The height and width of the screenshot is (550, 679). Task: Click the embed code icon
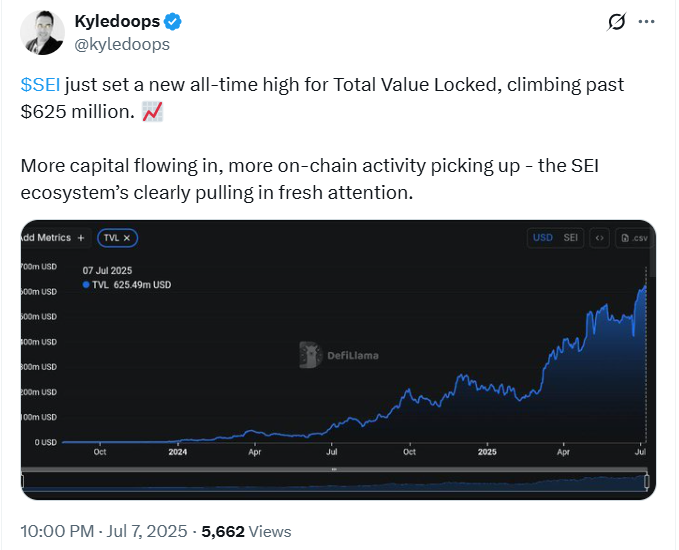pyautogui.click(x=600, y=238)
